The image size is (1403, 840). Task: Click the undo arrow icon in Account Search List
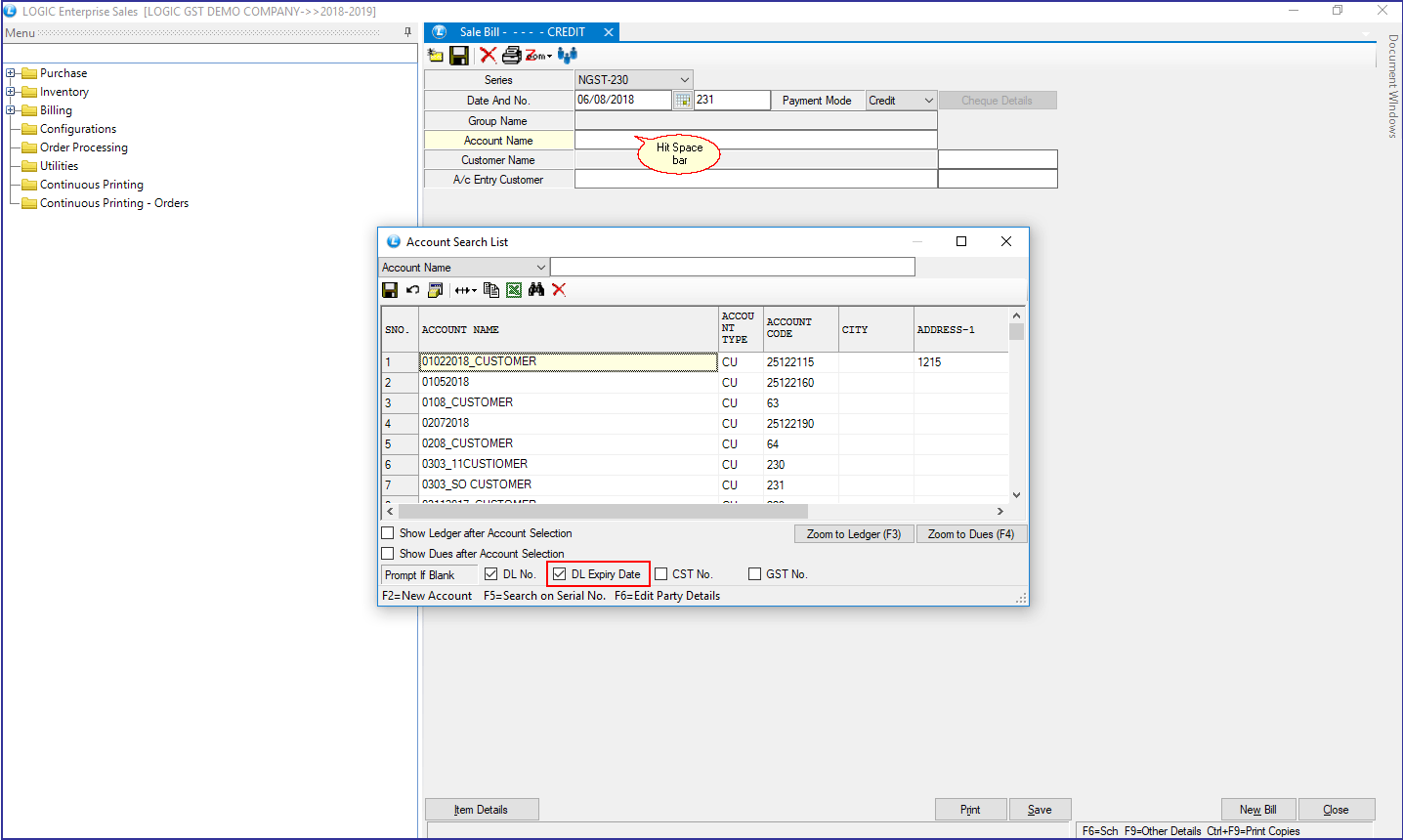pyautogui.click(x=412, y=290)
